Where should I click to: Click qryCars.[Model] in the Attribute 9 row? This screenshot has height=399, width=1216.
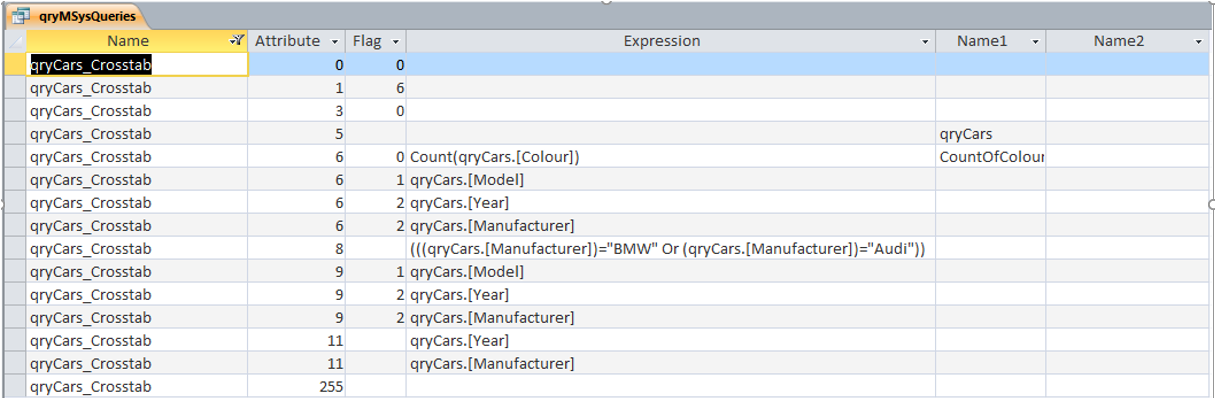click(671, 272)
